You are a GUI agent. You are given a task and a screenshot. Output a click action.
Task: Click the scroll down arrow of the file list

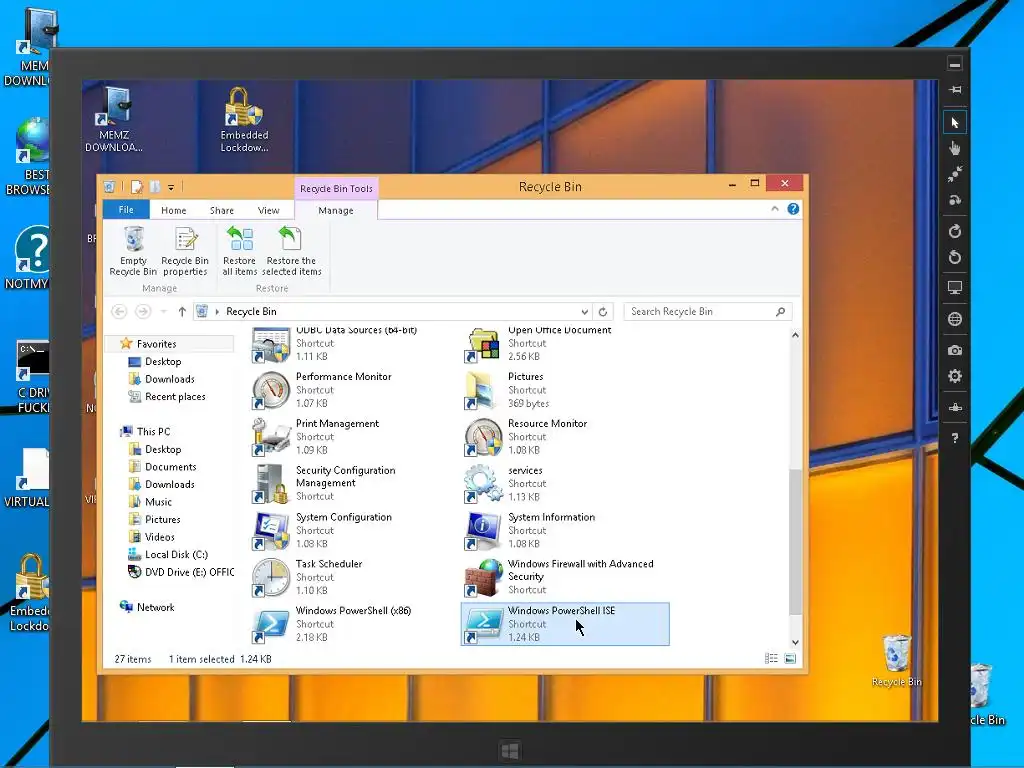pos(795,643)
